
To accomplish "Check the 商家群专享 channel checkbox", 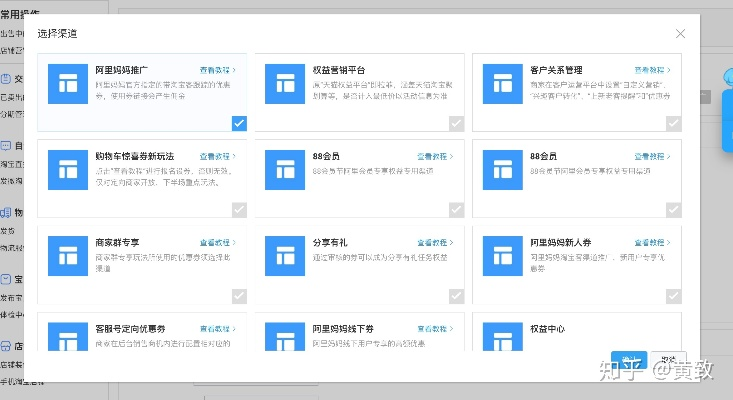I will coord(239,296).
